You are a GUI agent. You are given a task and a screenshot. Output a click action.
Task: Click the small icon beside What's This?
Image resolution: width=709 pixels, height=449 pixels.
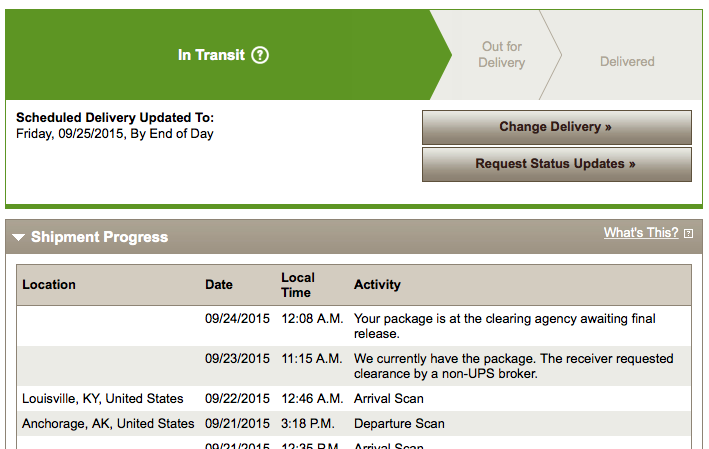688,233
